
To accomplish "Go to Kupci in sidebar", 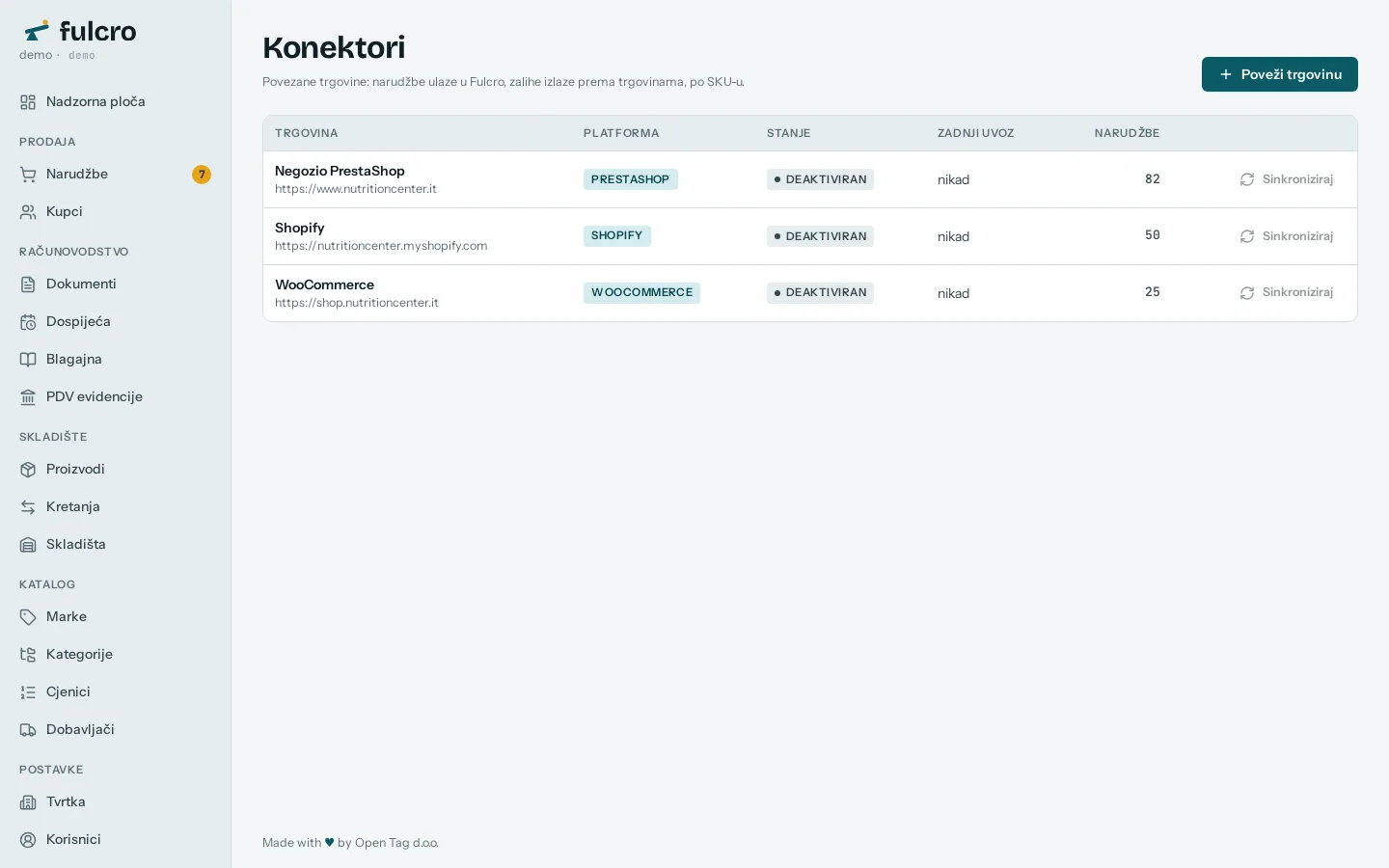I will [x=115, y=212].
